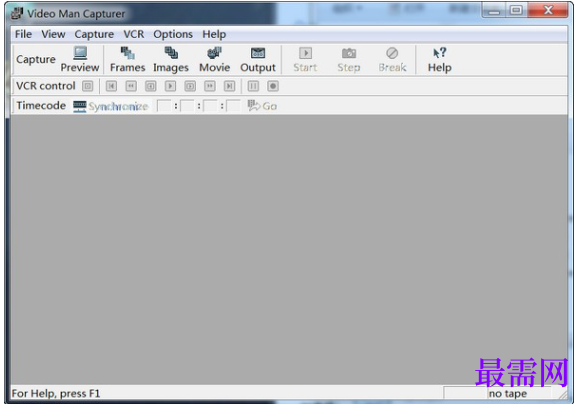Click the Help pointer toolbar icon
This screenshot has height=404, width=587.
tap(440, 60)
